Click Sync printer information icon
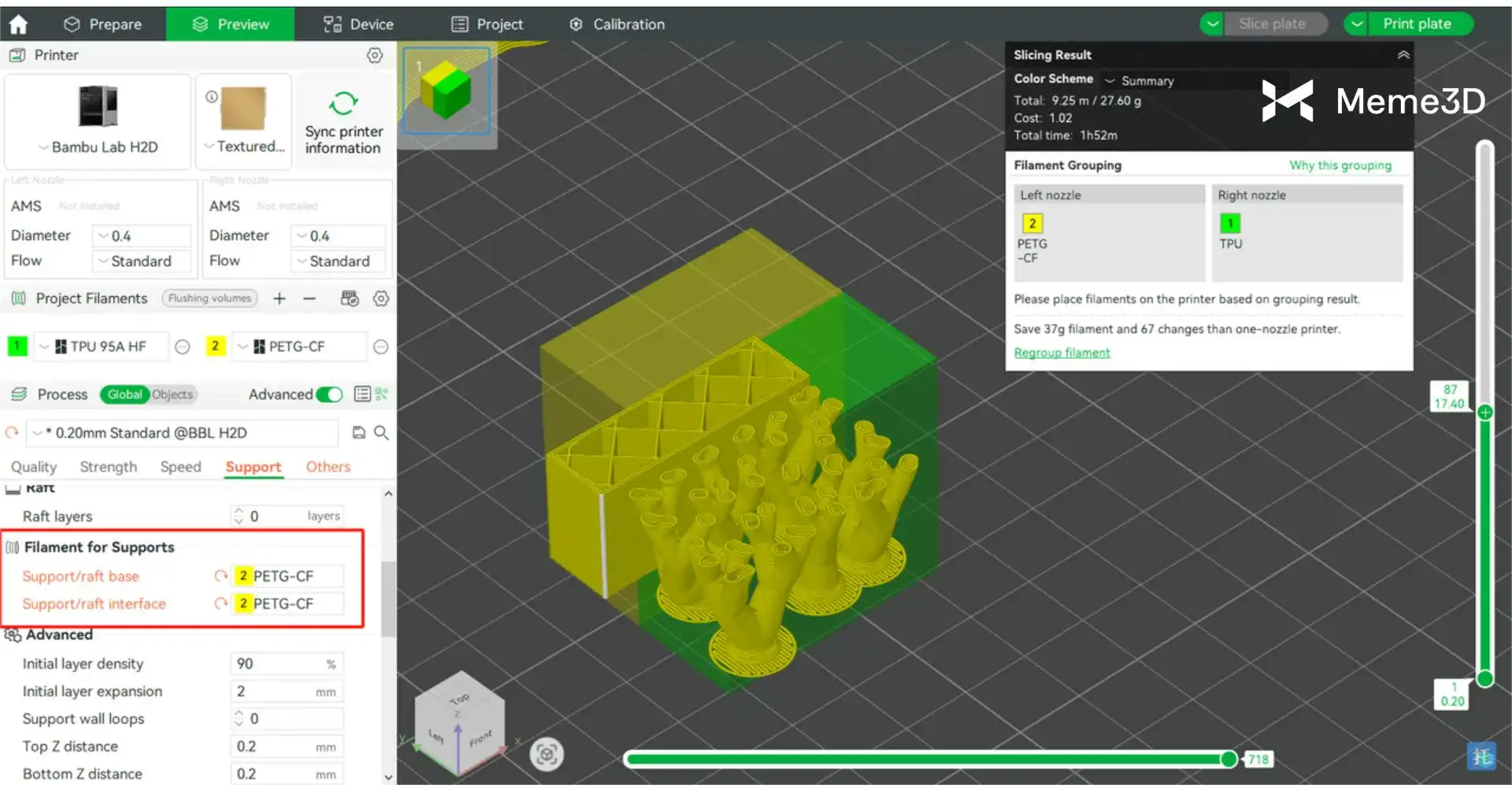1512x785 pixels. click(x=343, y=104)
